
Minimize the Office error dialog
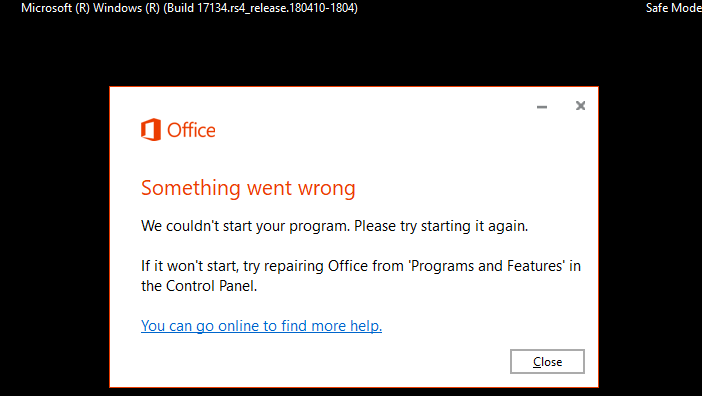tap(542, 106)
